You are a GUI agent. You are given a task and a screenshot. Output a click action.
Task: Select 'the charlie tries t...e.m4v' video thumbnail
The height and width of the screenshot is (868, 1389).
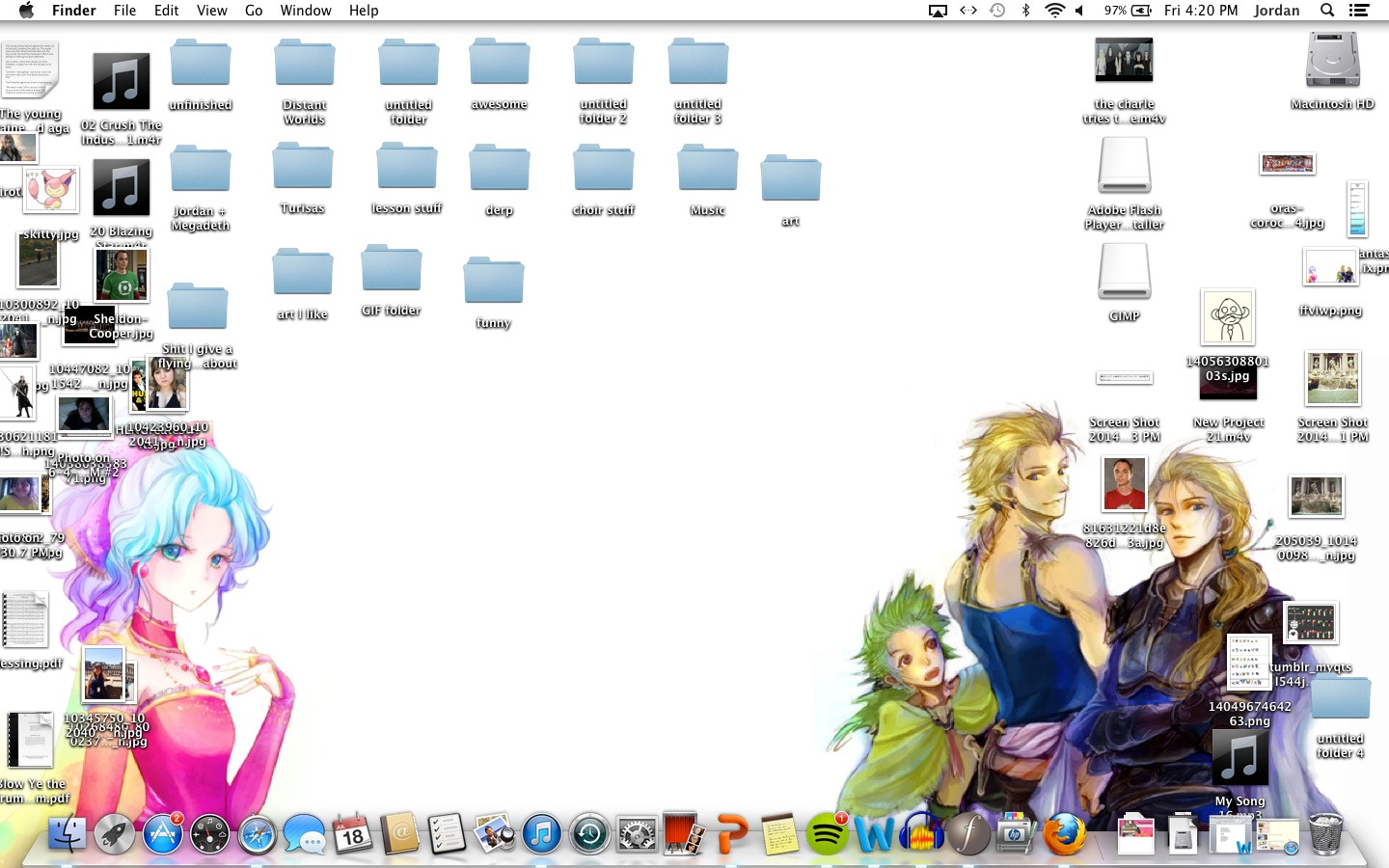coord(1124,60)
